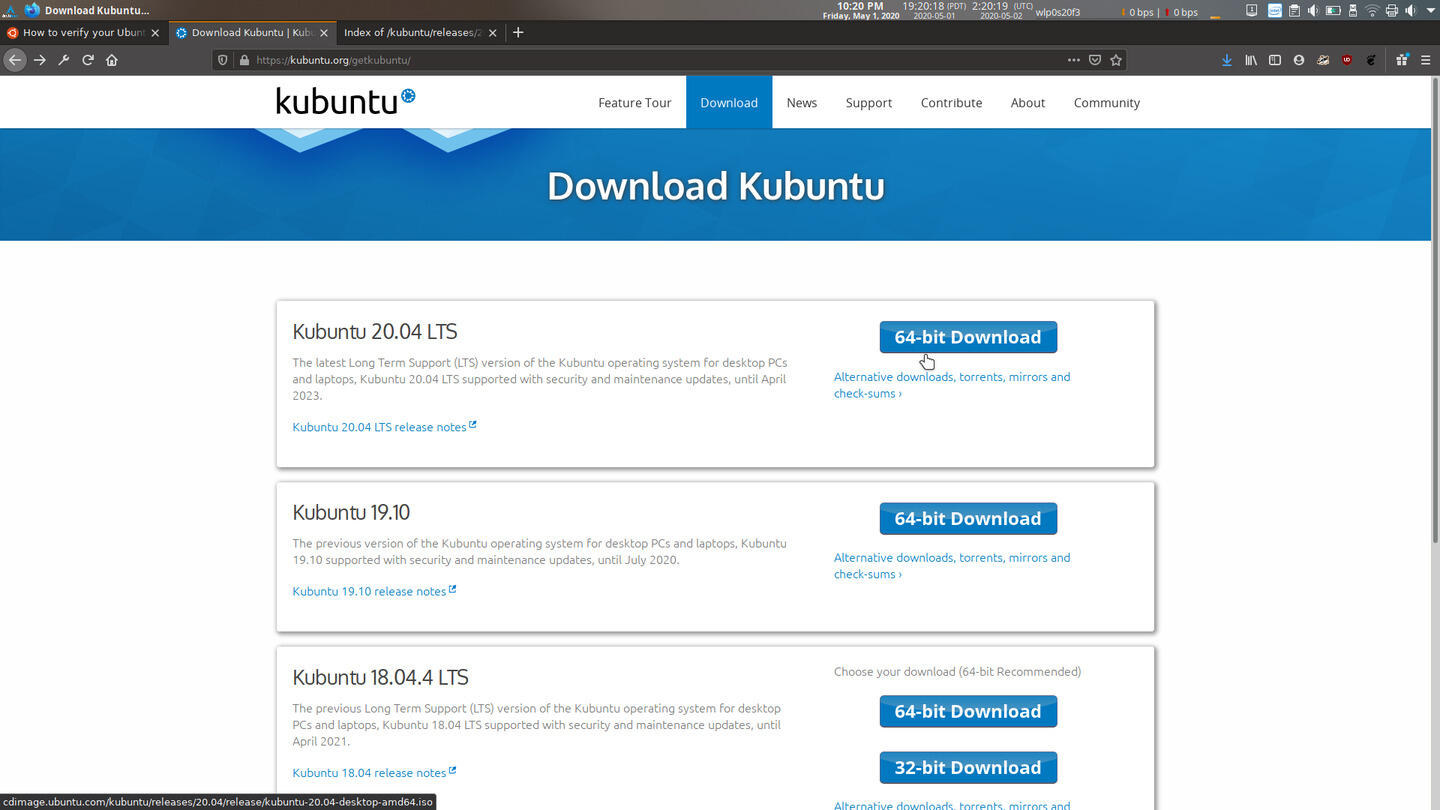The image size is (1440, 810).
Task: Click the panel clock showing 10:20 PM
Action: point(860,10)
